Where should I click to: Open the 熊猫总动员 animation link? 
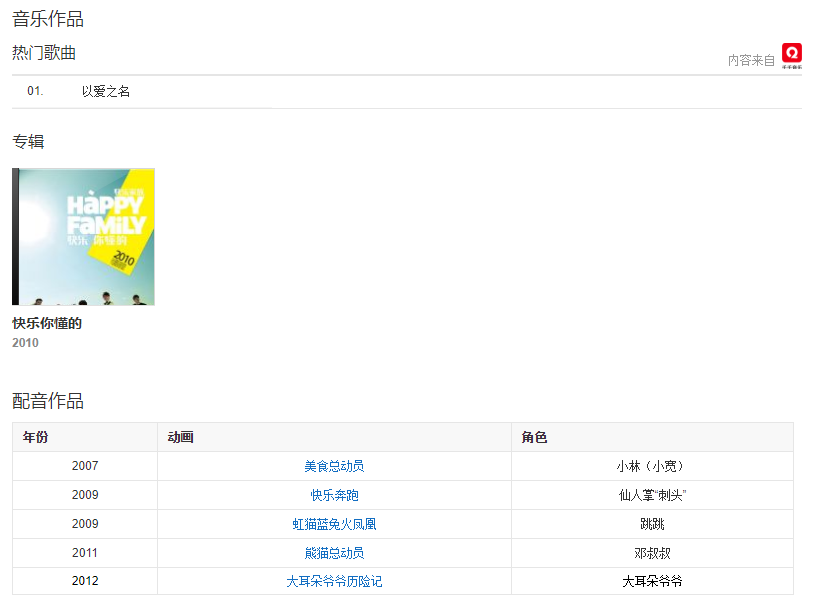pos(334,553)
